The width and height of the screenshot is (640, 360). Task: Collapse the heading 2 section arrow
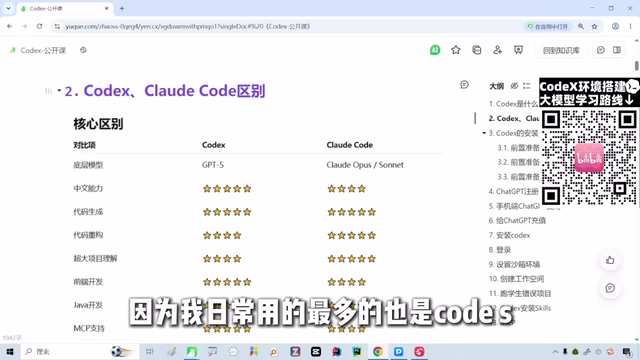coord(59,90)
